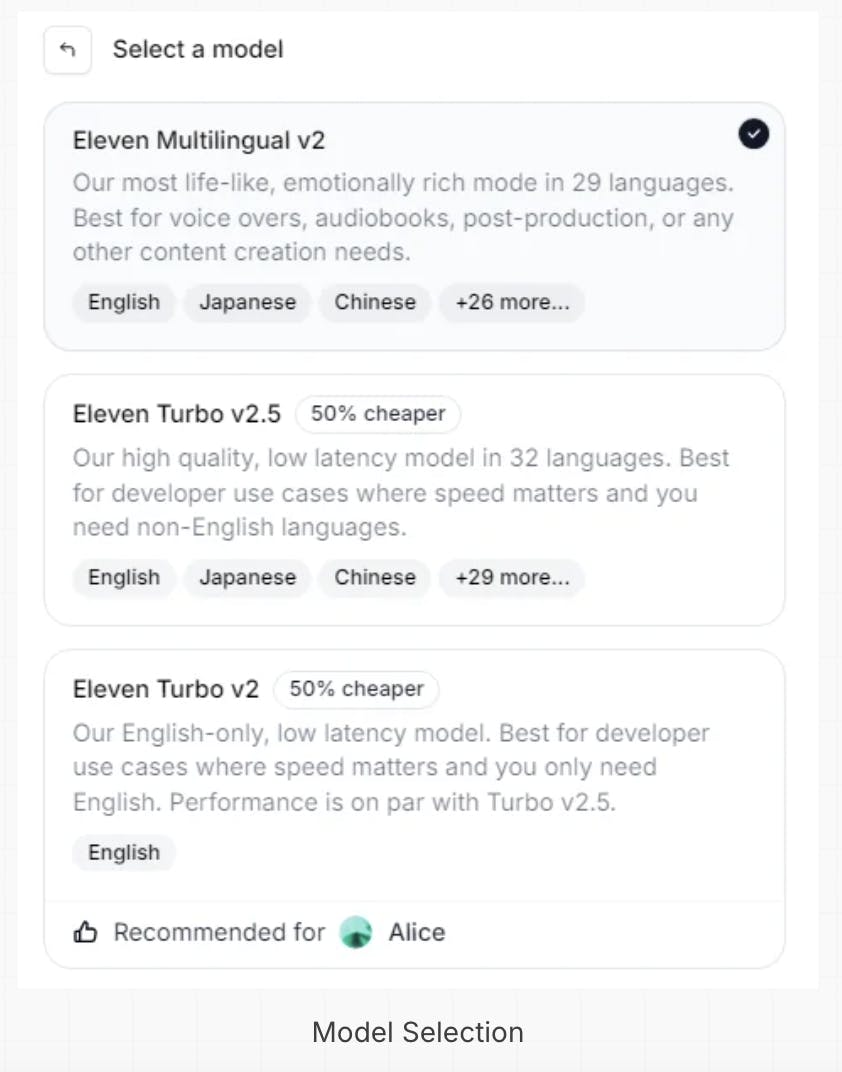Click the Alice voice name
The width and height of the screenshot is (842, 1072).
click(x=417, y=933)
